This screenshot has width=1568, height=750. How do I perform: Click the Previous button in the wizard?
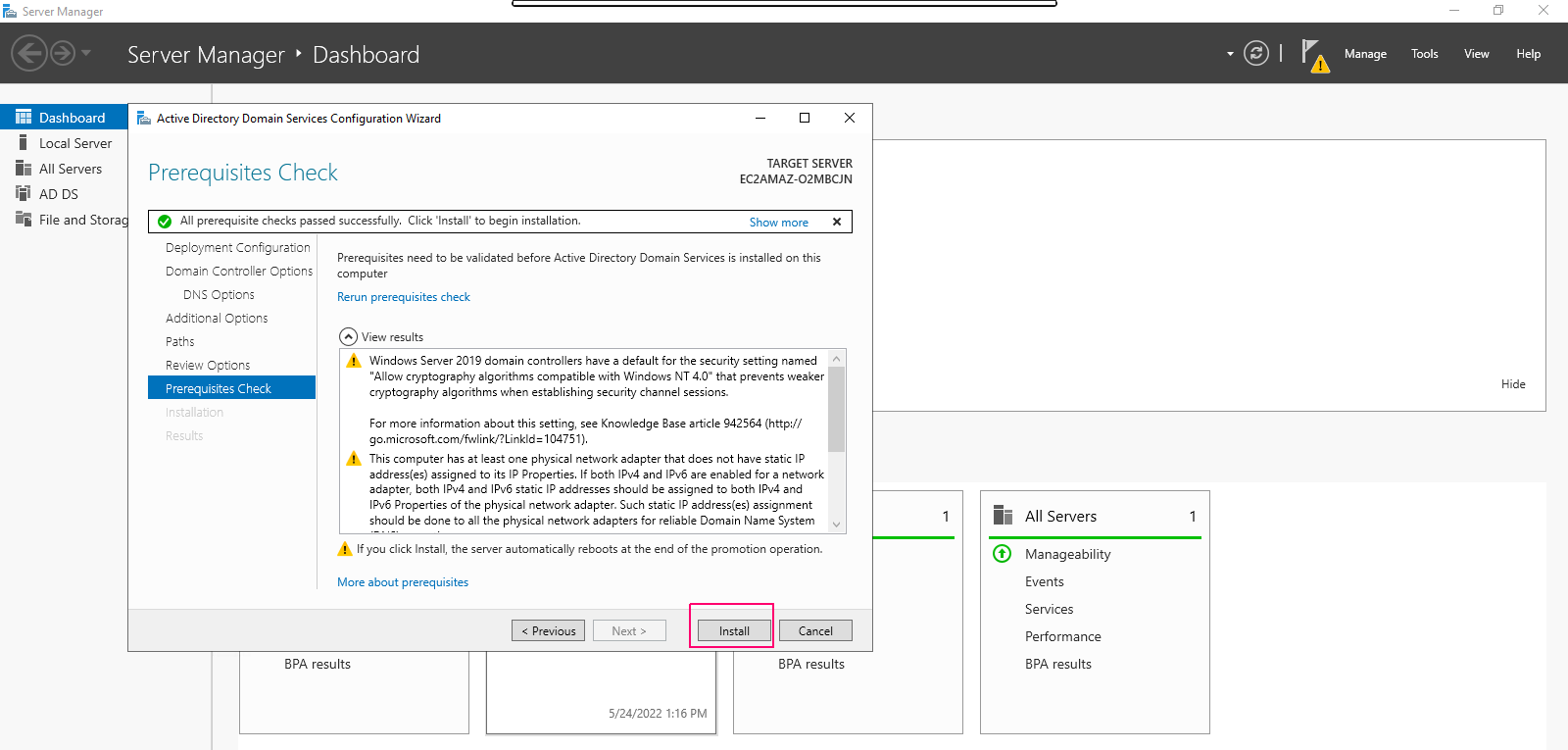(x=548, y=630)
